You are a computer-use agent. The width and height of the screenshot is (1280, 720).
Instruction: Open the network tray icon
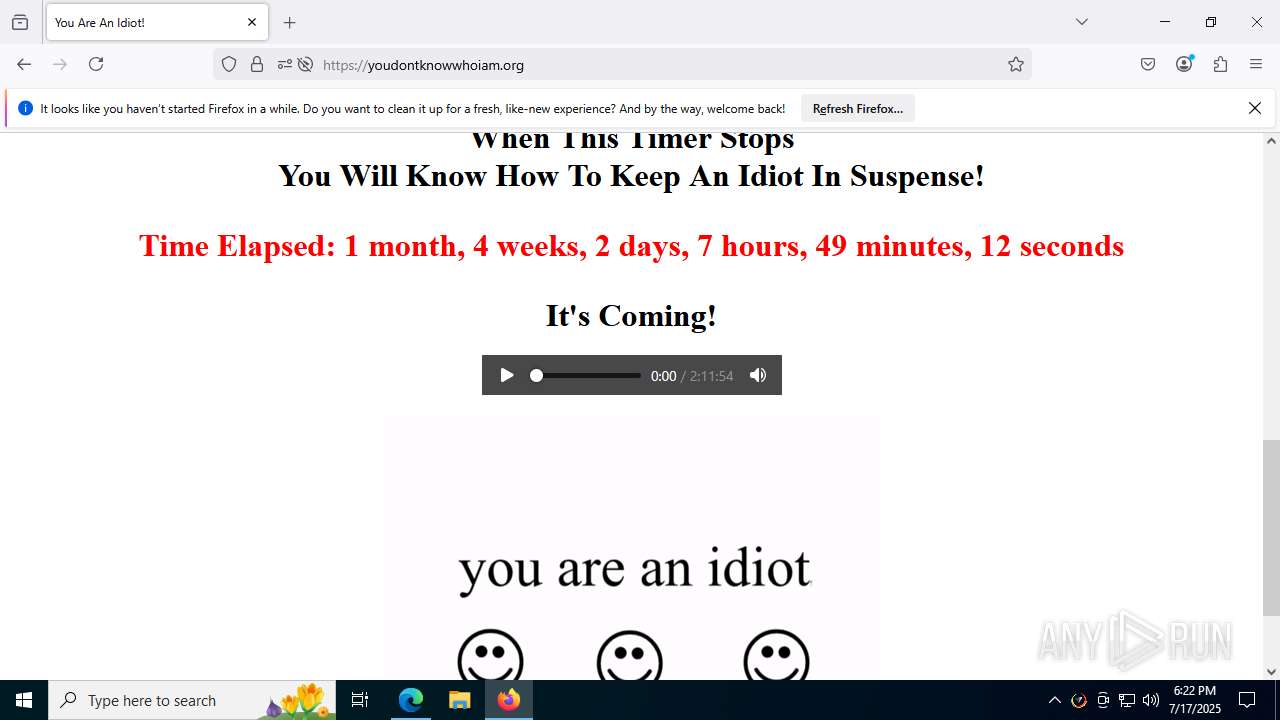1127,700
